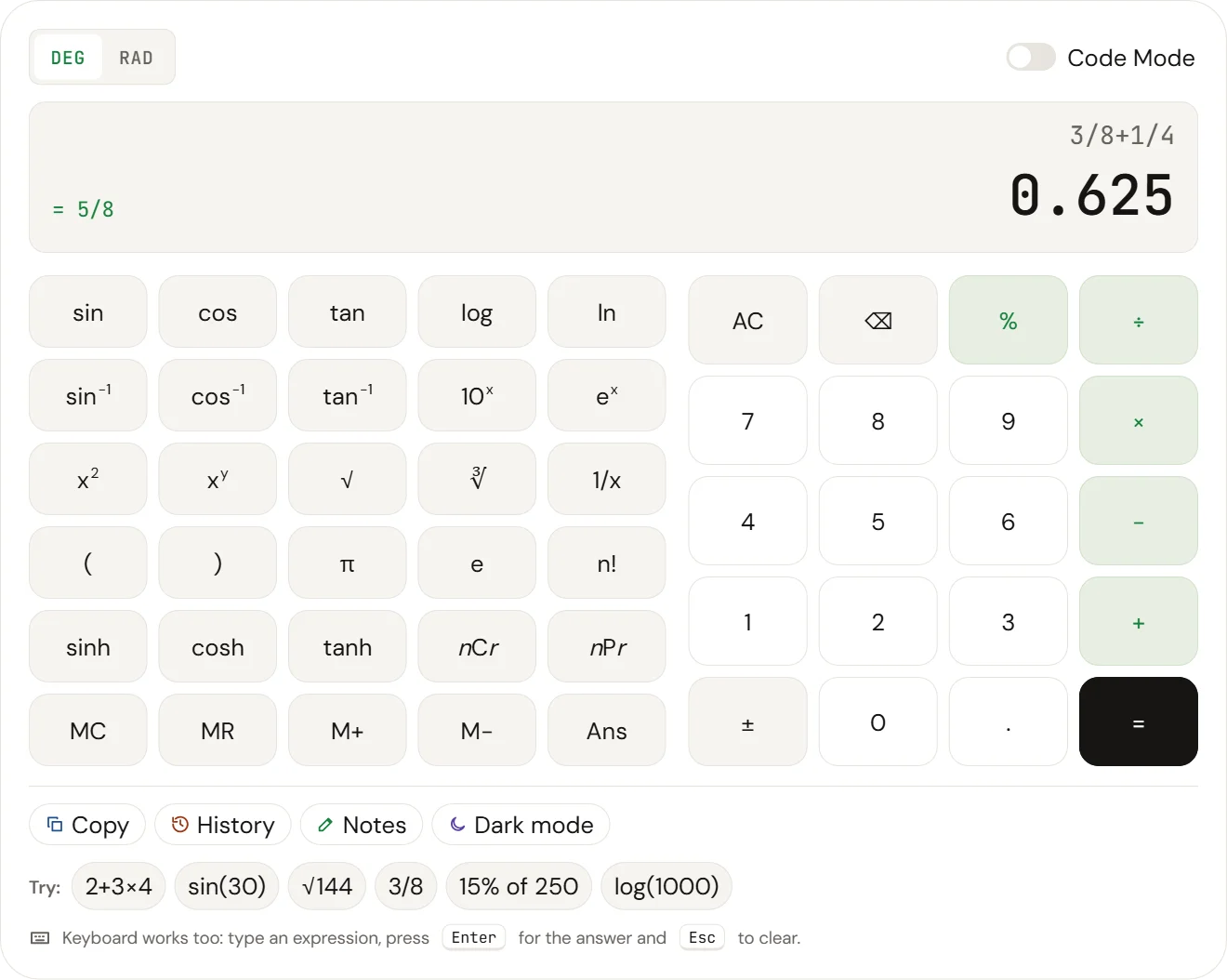This screenshot has height=980, width=1227.
Task: Click the backspace delete key
Action: pos(877,320)
